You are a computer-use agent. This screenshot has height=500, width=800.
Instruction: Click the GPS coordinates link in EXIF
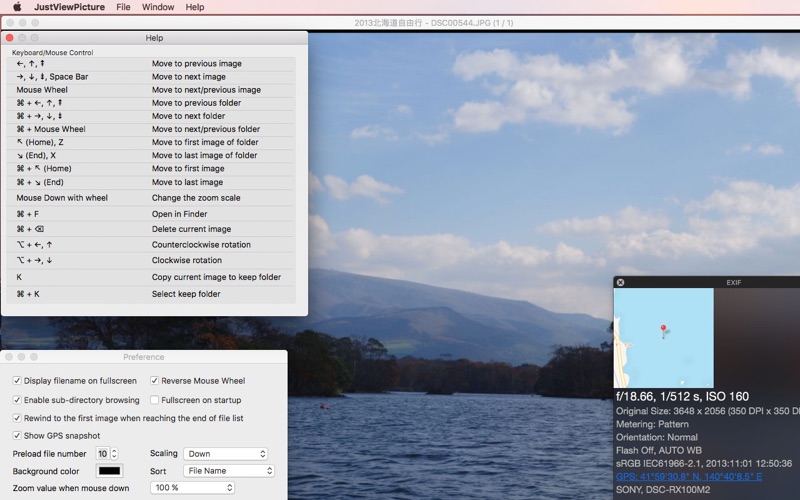pos(688,477)
